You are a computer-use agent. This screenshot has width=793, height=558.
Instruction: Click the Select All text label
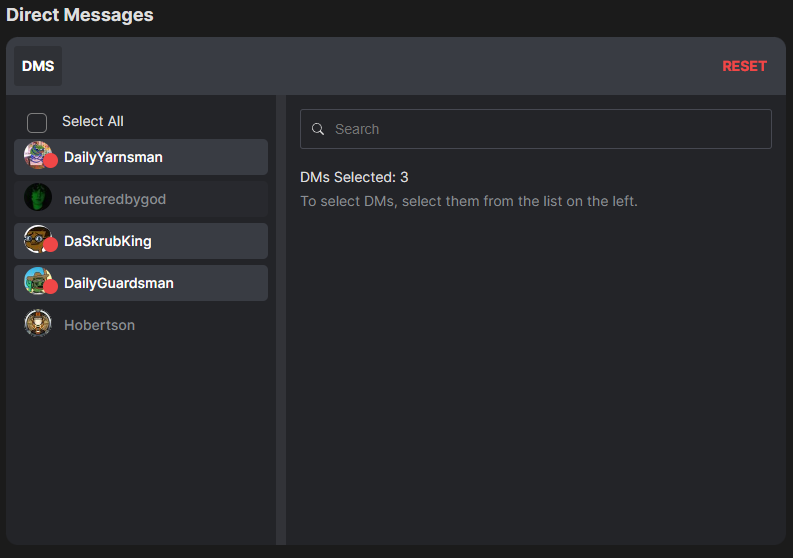point(93,121)
